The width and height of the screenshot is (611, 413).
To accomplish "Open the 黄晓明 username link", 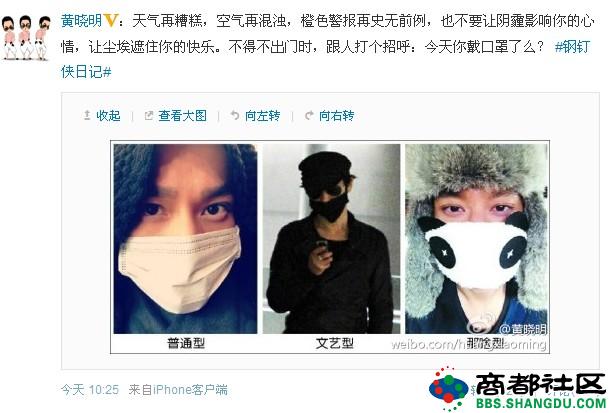I will tap(81, 21).
